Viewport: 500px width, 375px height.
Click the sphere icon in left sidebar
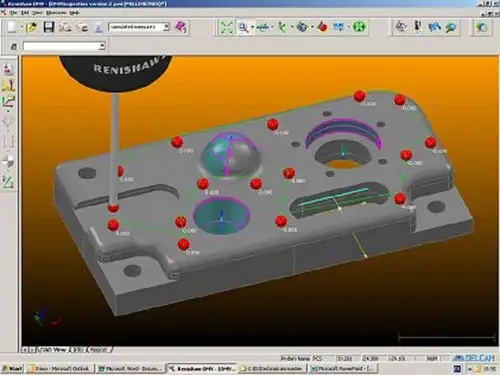[x=8, y=162]
